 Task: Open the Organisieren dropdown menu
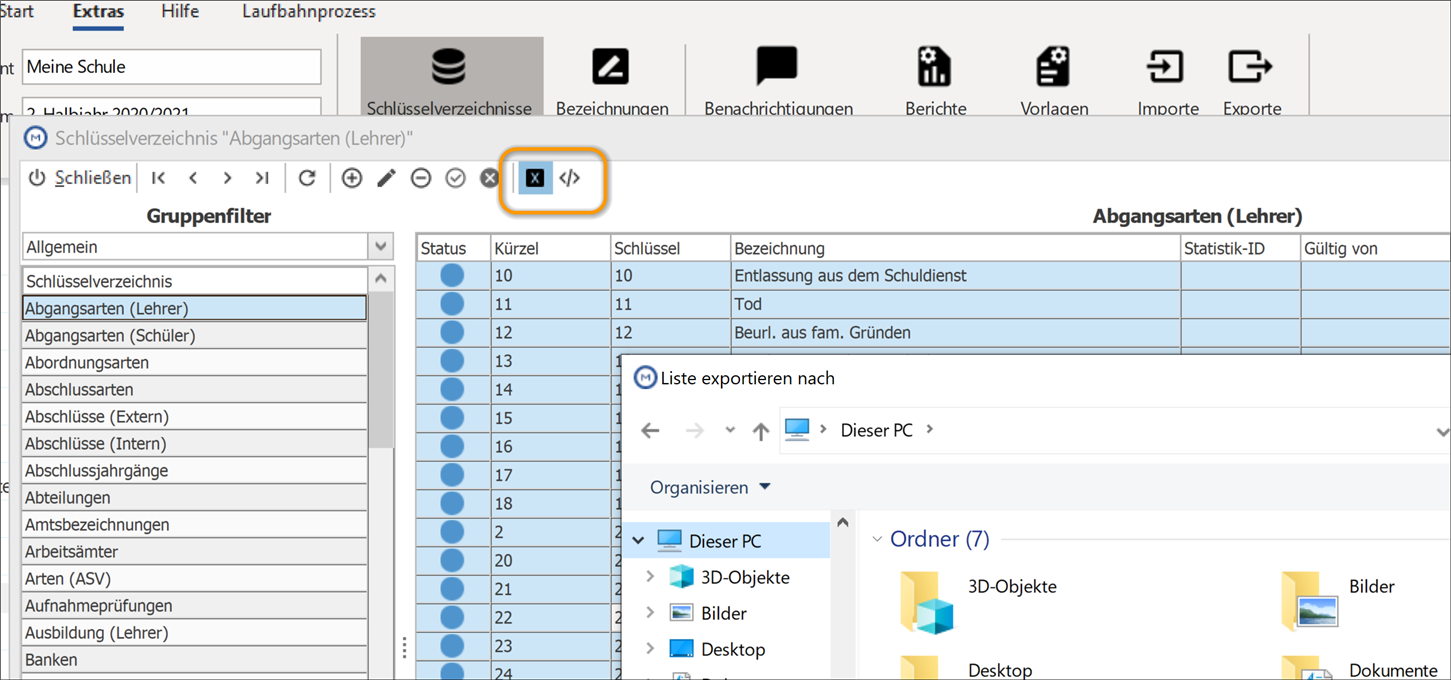[x=710, y=488]
